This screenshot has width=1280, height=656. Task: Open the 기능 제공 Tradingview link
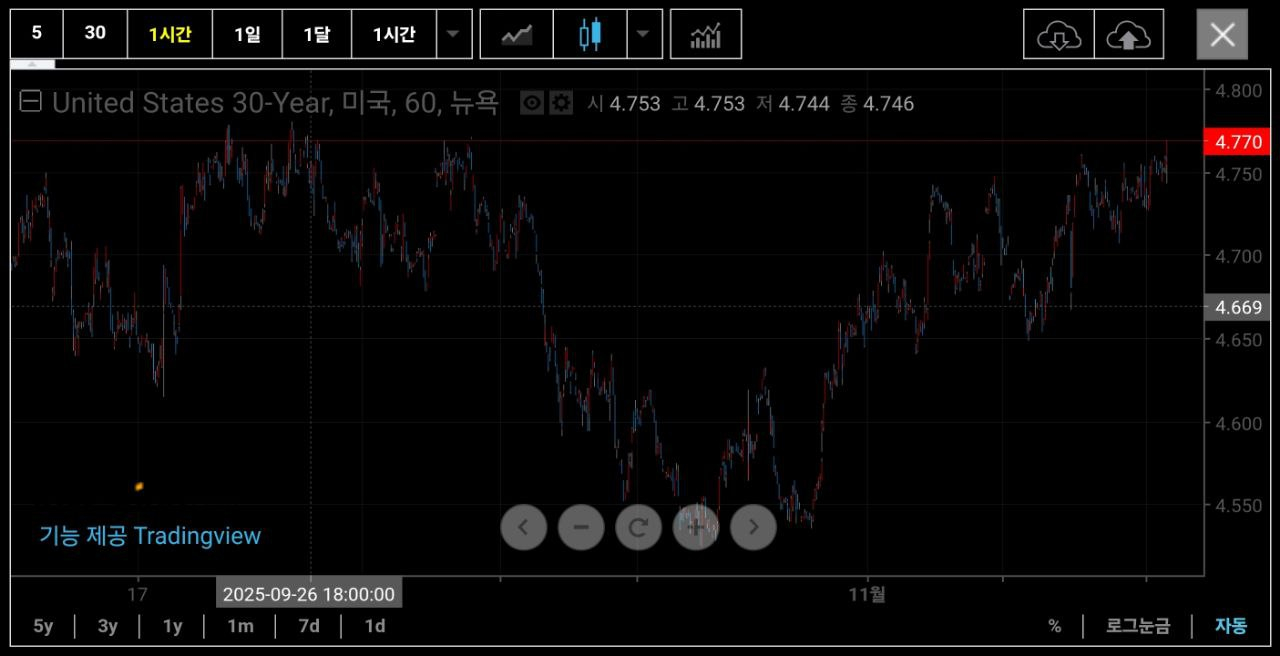[x=150, y=536]
